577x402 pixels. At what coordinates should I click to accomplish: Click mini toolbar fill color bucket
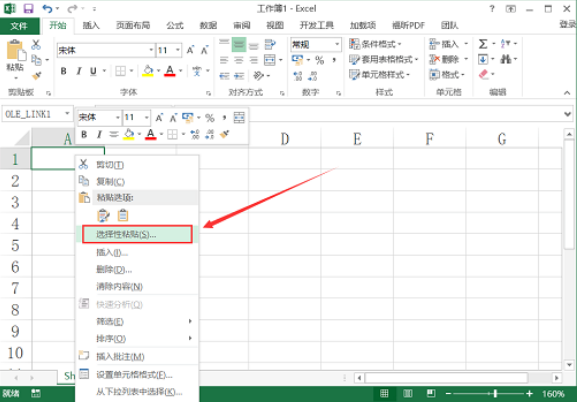[129, 134]
